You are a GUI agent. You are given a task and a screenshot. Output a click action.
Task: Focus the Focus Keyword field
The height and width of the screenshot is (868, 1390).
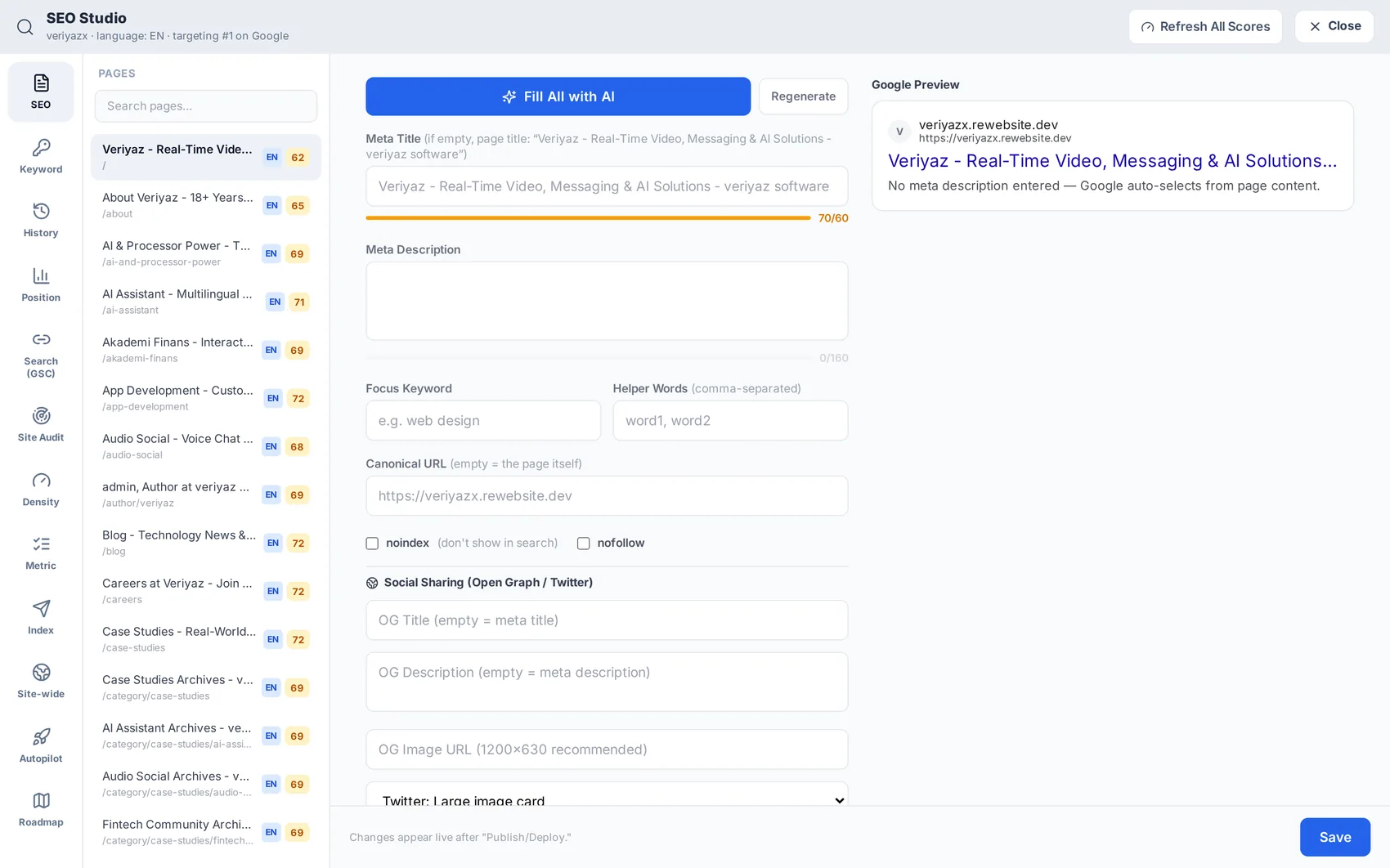tap(483, 421)
